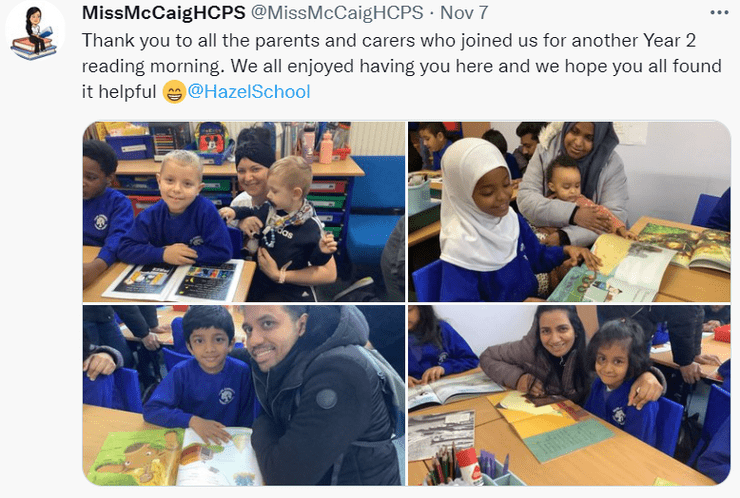Image resolution: width=740 pixels, height=498 pixels.
Task: Open the Nov 7 tweet timestamp
Action: (464, 12)
